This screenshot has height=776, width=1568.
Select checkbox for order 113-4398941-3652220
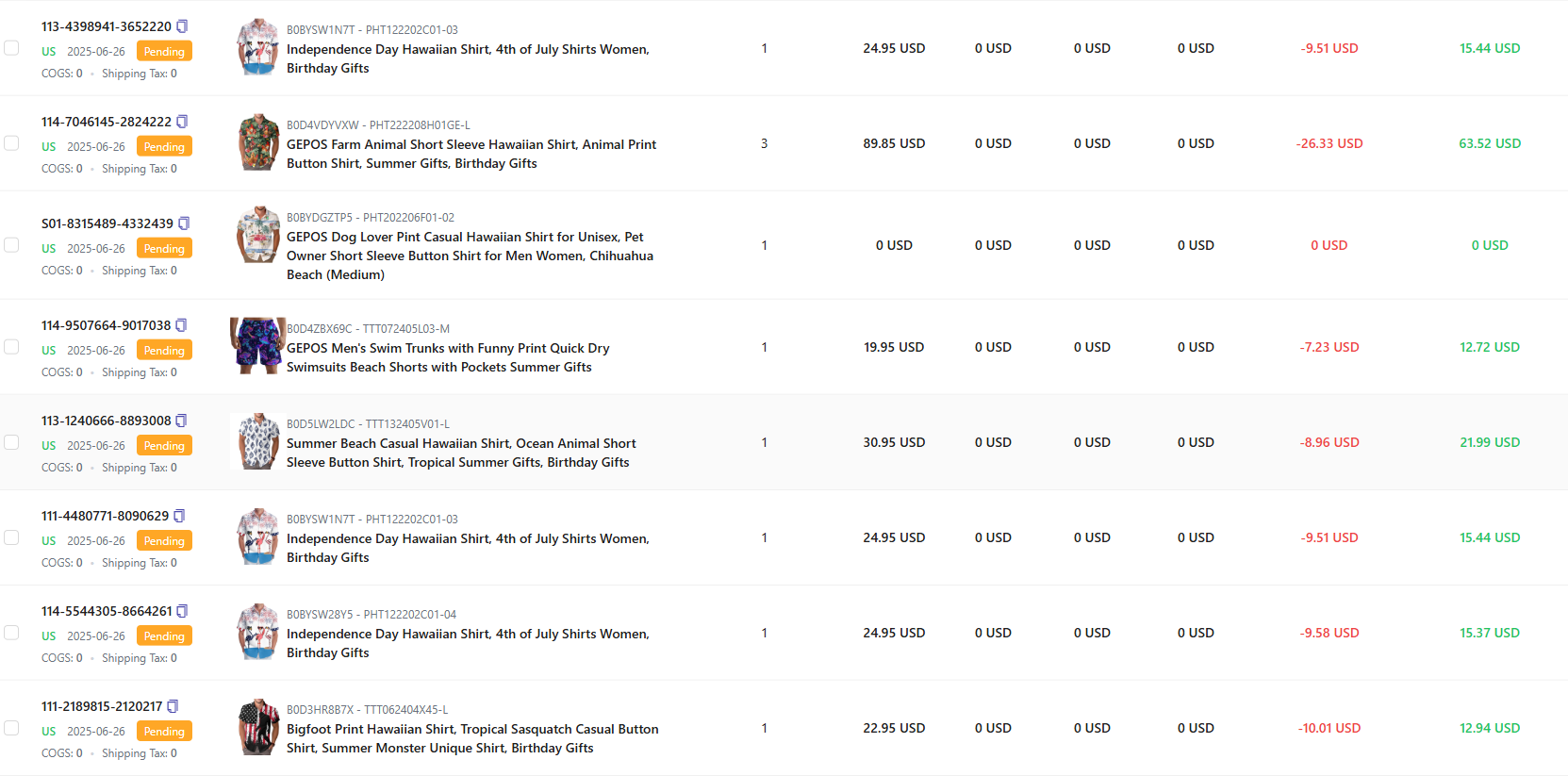point(11,48)
